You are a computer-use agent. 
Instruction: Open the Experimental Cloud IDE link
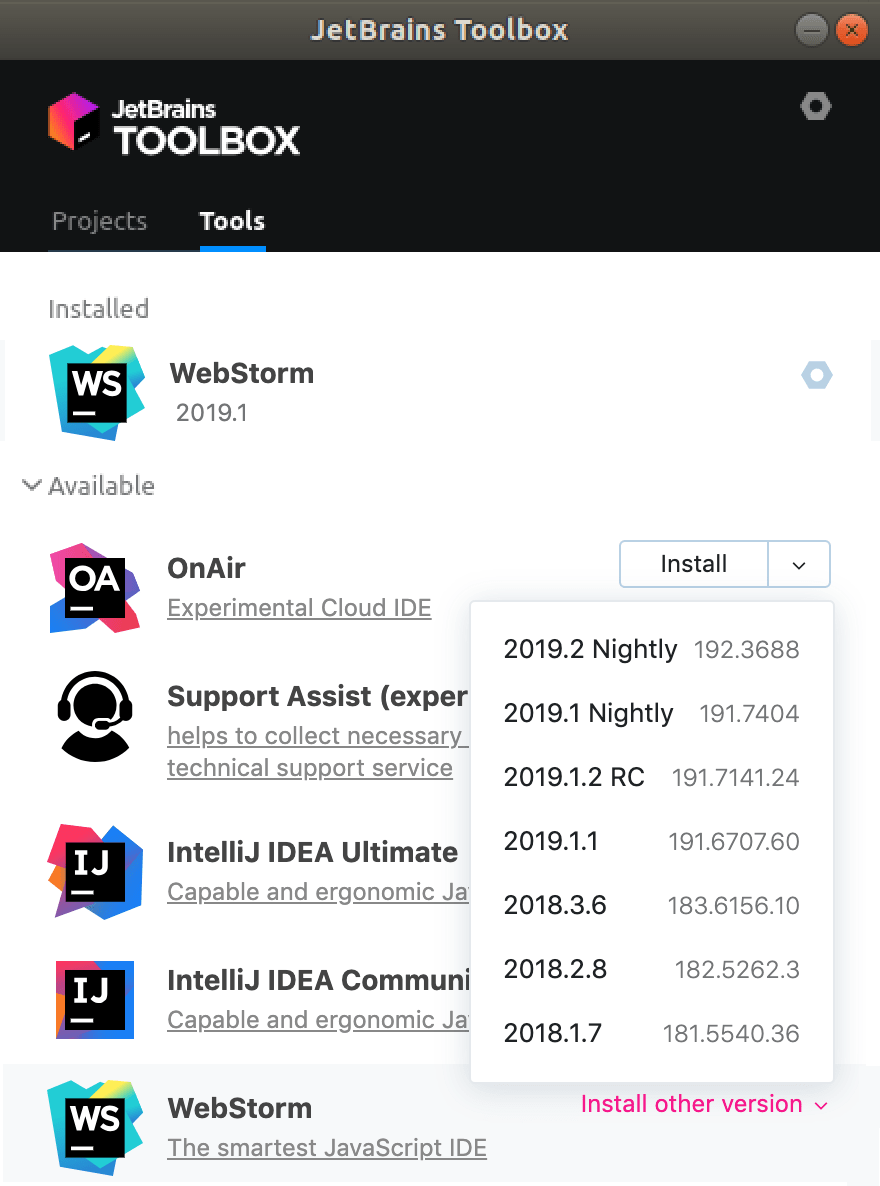[x=299, y=608]
